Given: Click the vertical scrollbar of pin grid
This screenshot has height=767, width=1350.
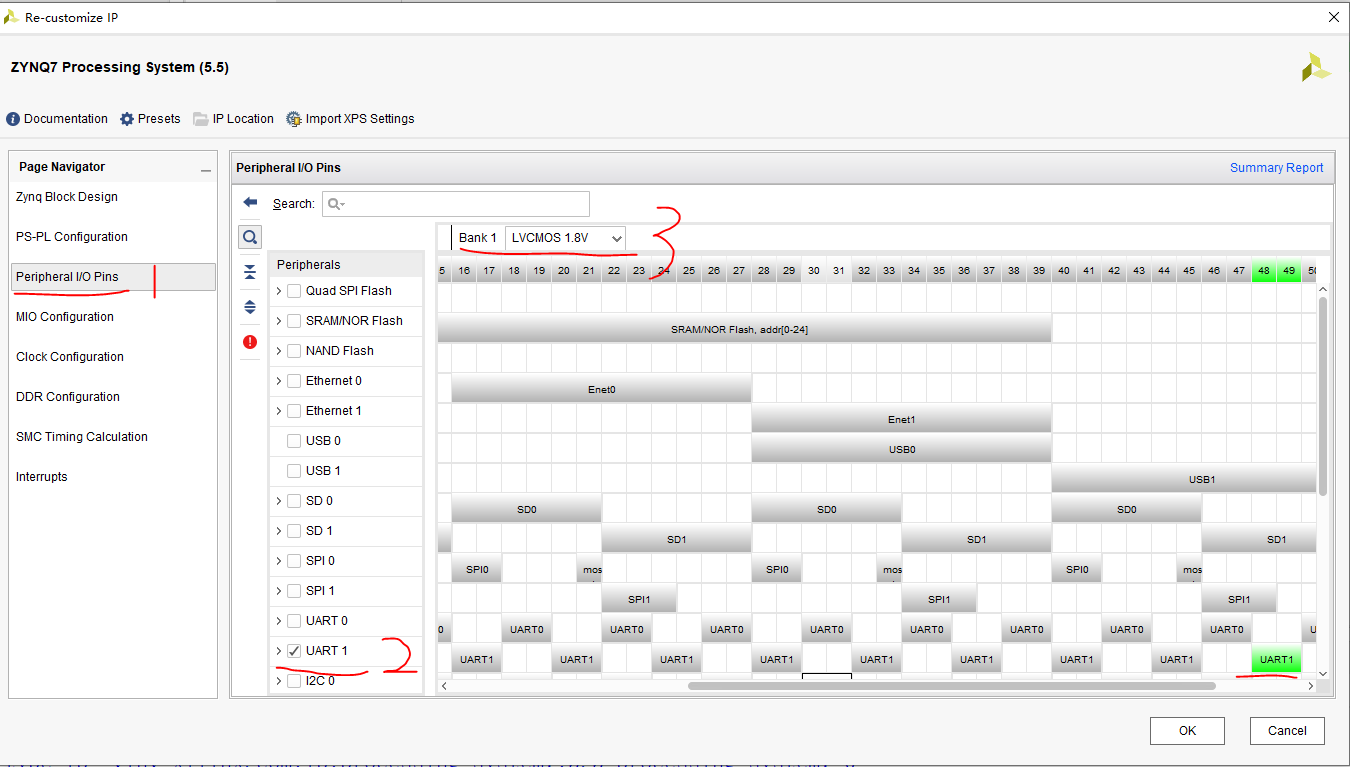Looking at the screenshot, I should click(x=1323, y=396).
